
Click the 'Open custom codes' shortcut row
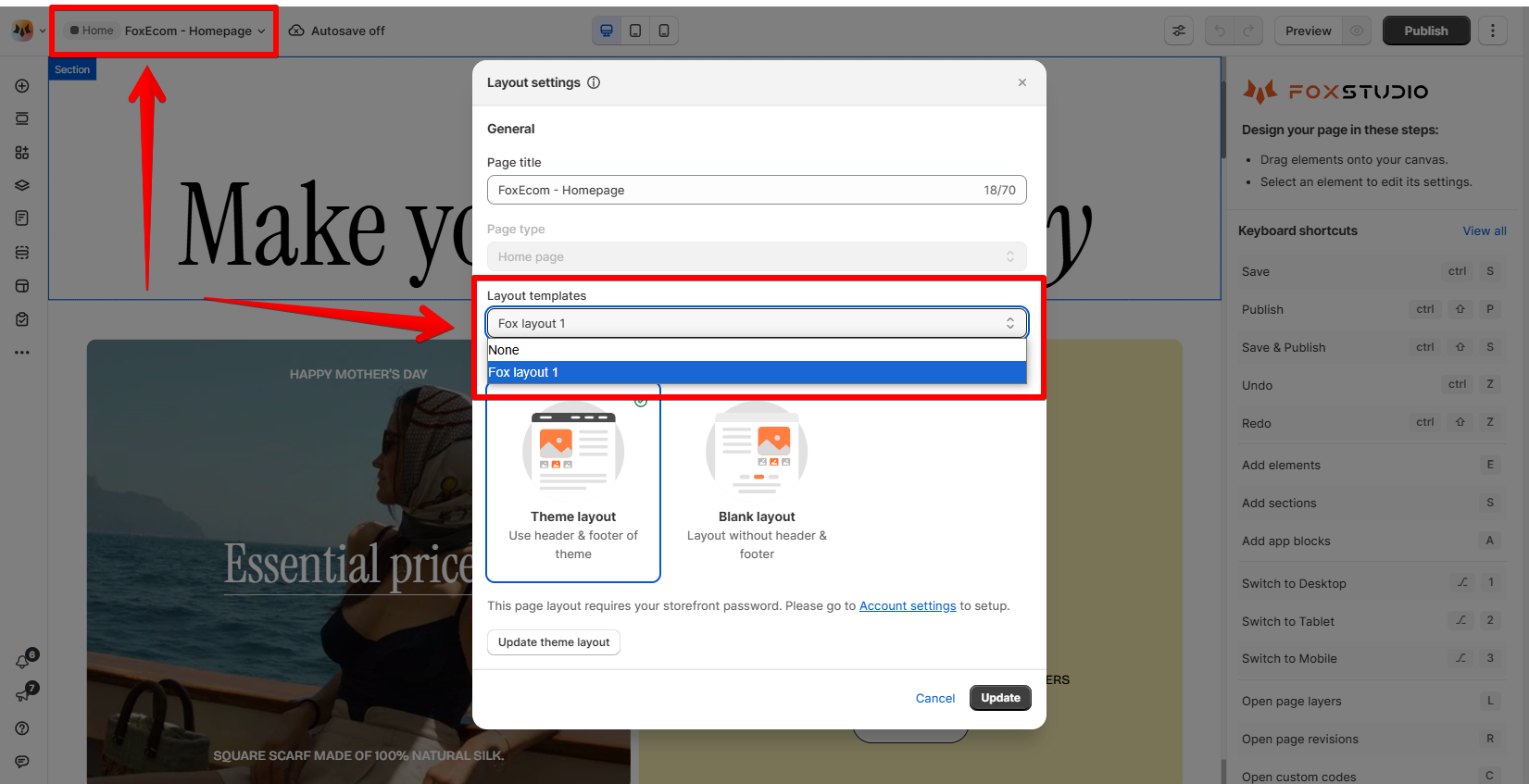1372,776
